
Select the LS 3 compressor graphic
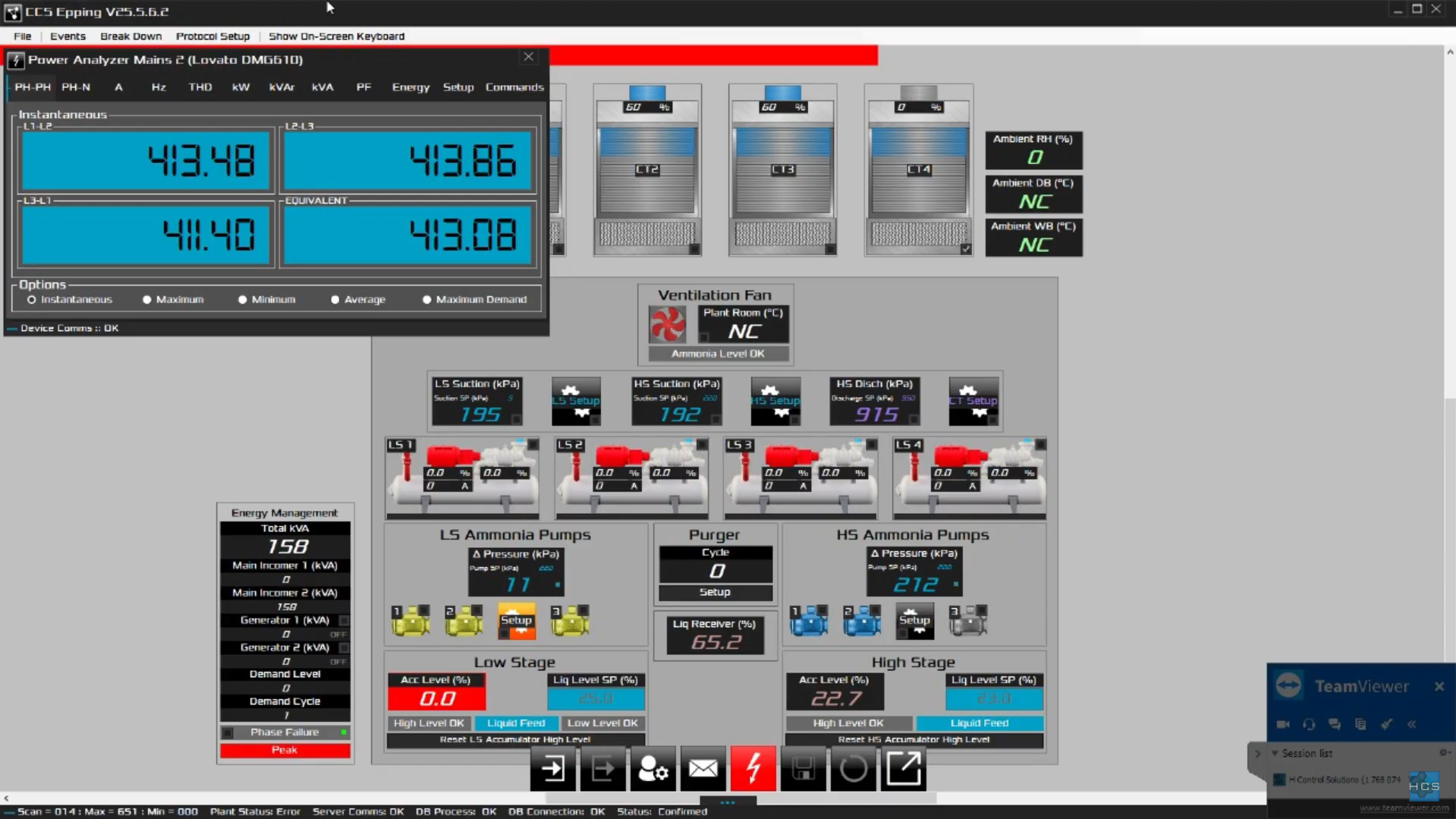800,478
